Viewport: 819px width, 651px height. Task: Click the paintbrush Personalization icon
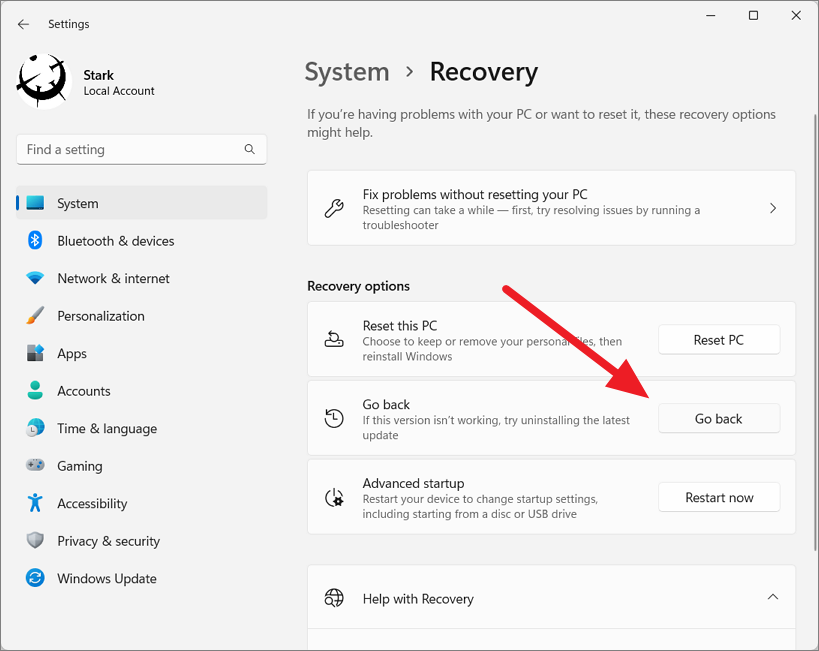[x=35, y=316]
